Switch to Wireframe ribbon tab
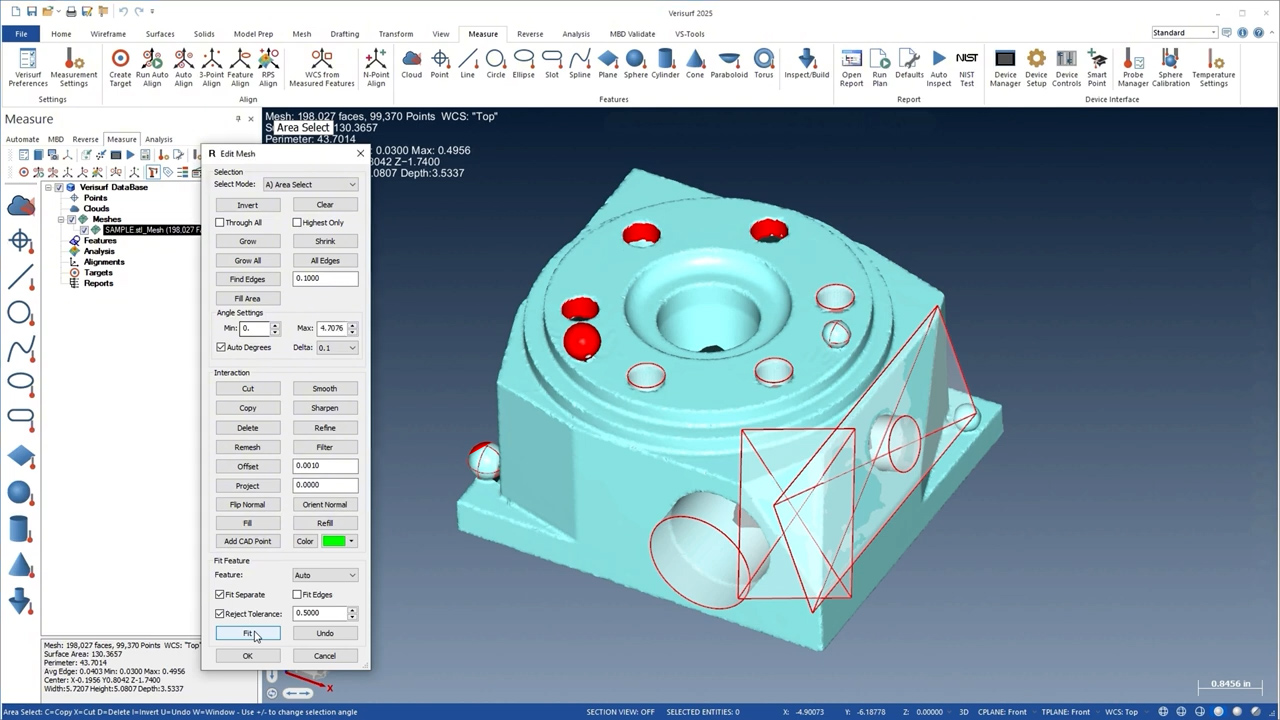Viewport: 1280px width, 720px height. click(108, 34)
